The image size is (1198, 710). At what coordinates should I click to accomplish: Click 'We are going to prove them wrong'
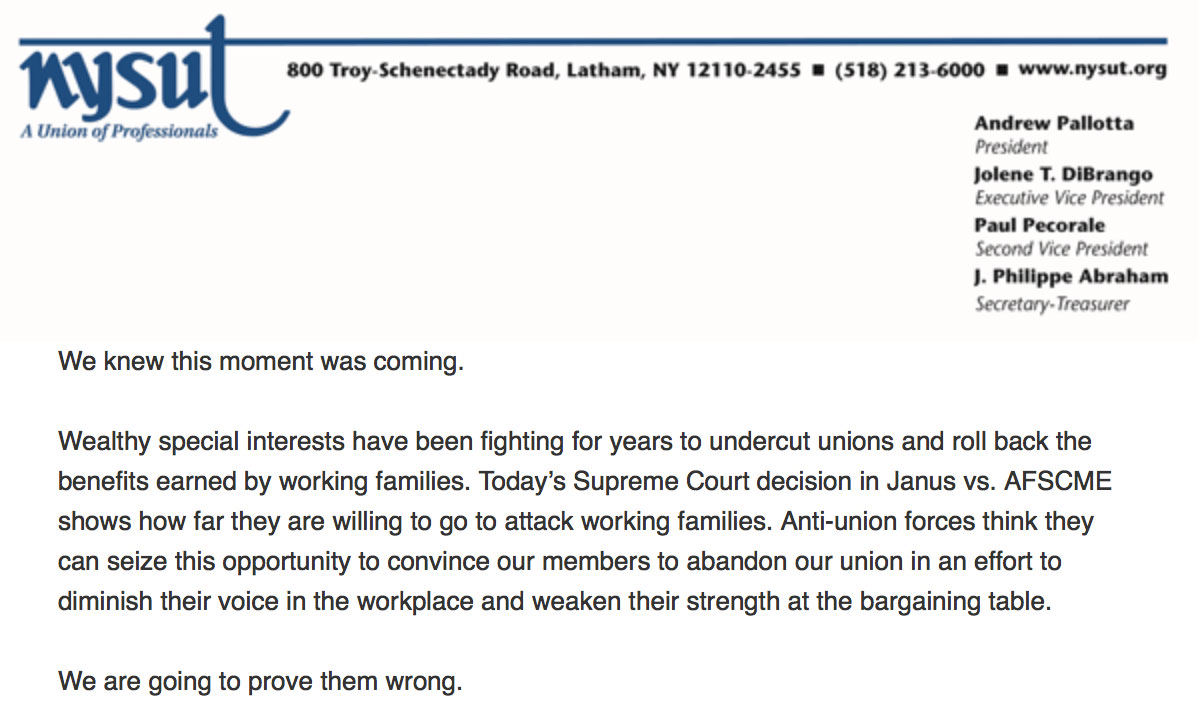point(260,681)
